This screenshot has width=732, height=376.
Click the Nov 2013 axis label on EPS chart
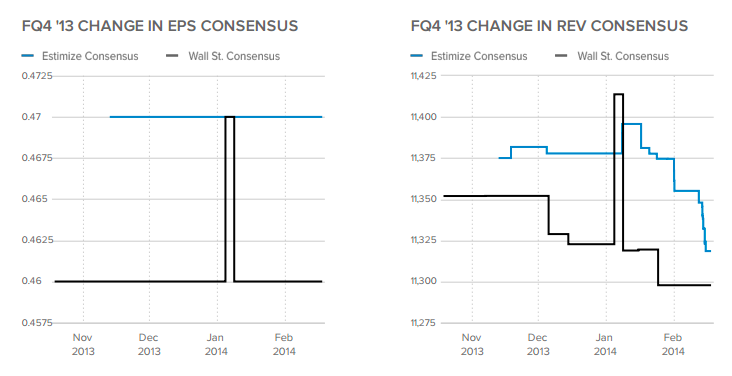point(83,344)
